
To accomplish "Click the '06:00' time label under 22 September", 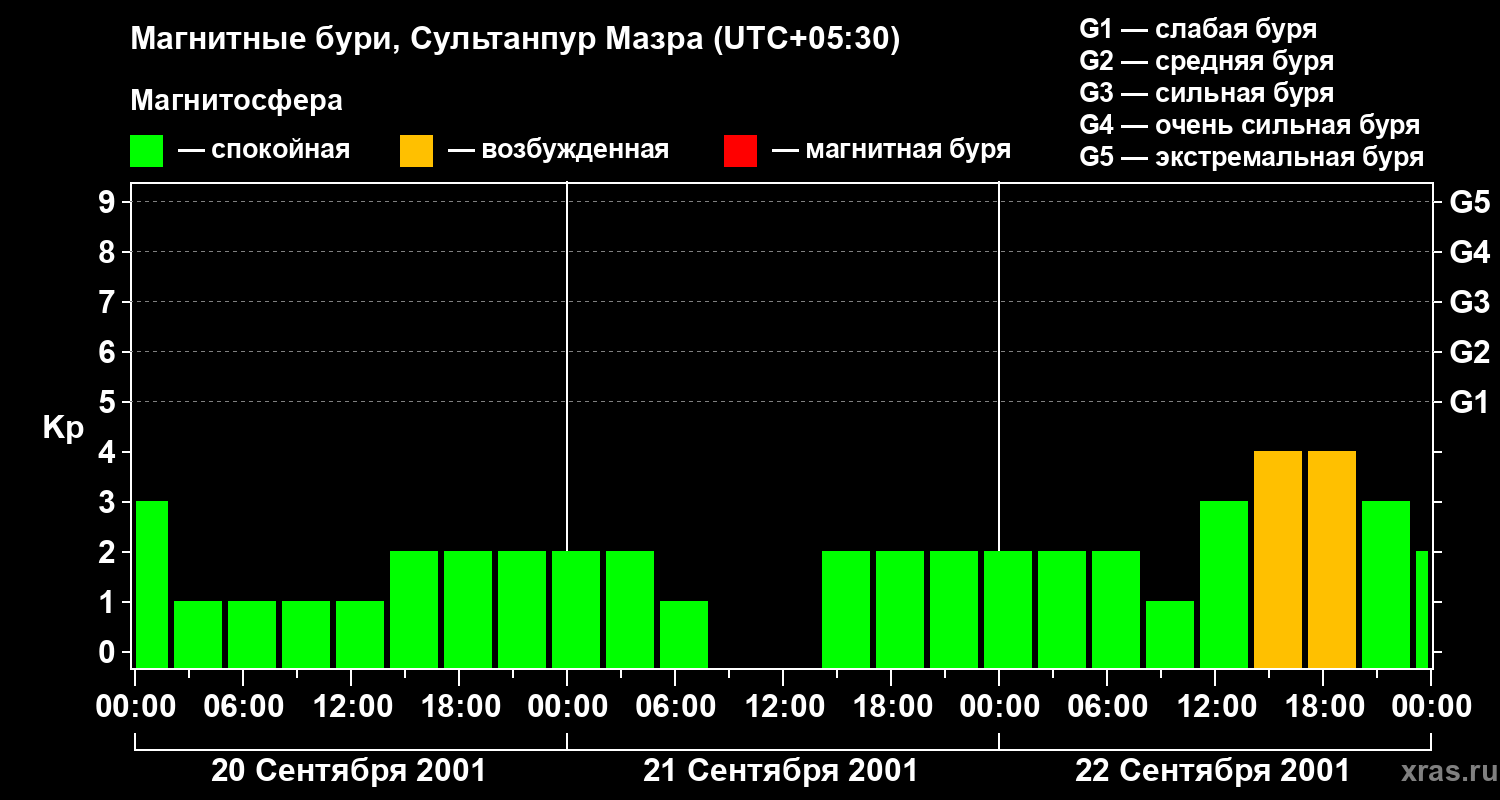I will [x=1108, y=707].
